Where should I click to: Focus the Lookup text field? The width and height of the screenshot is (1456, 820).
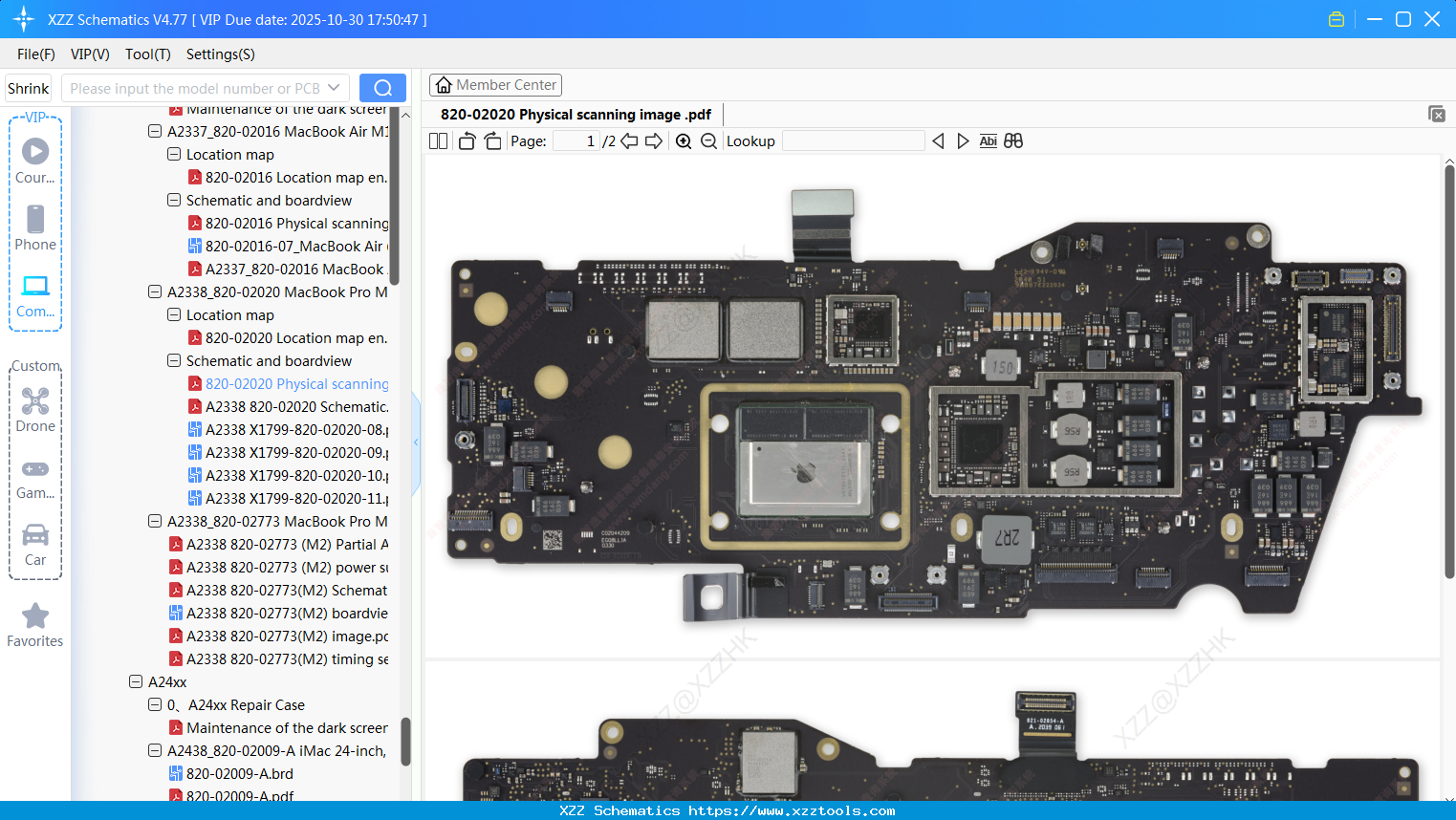[x=853, y=141]
